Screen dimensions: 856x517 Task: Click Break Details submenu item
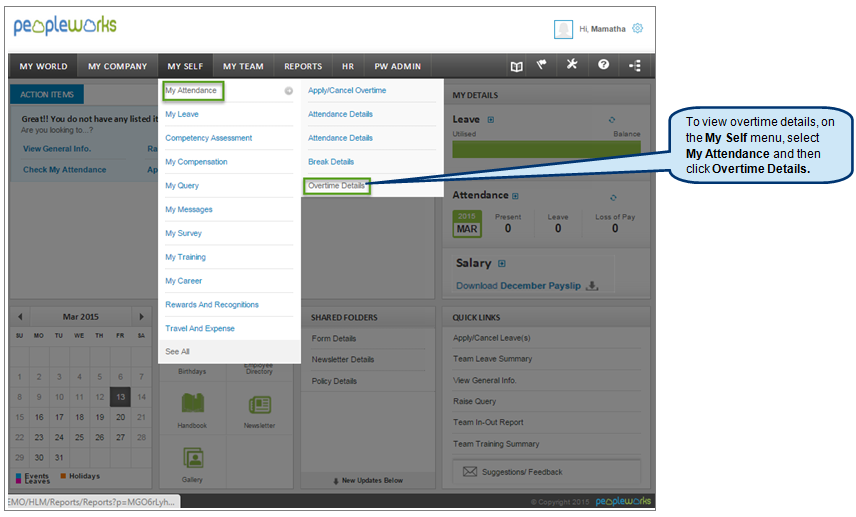(331, 162)
